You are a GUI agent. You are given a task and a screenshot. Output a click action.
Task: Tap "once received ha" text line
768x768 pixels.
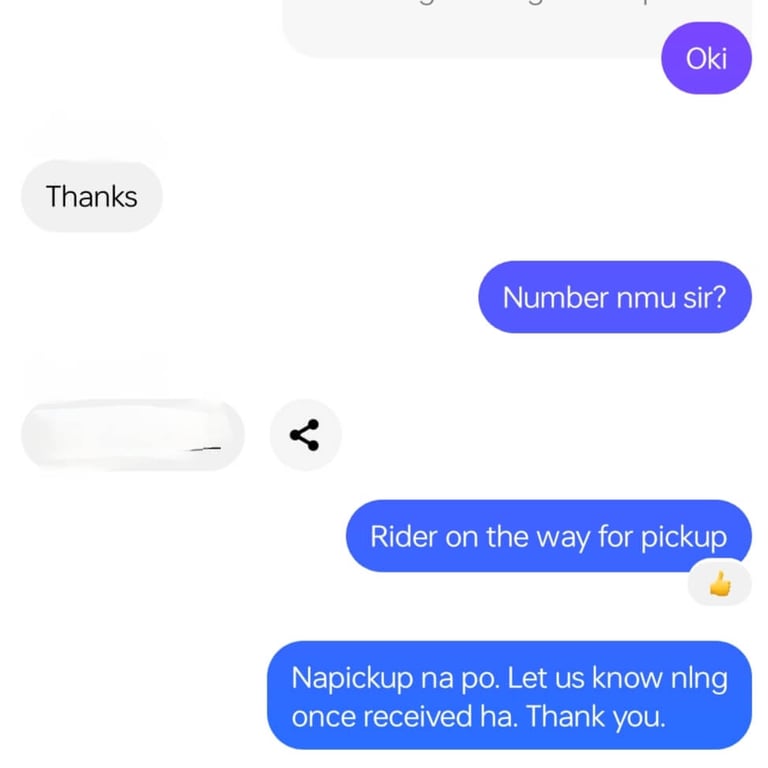(x=405, y=717)
